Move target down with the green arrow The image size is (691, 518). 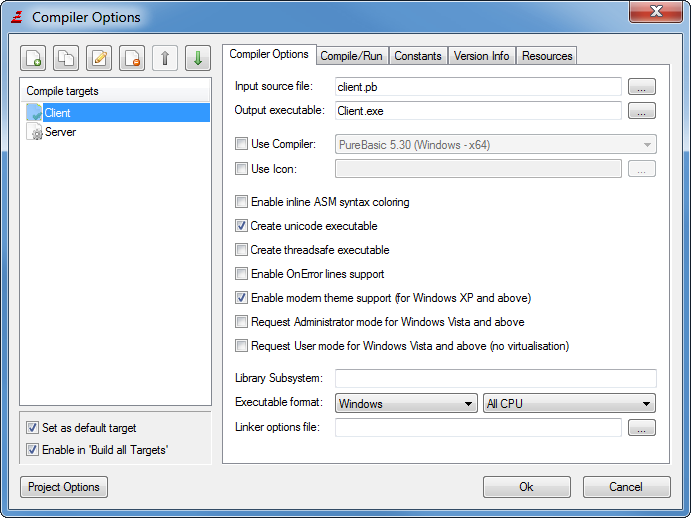click(x=197, y=58)
